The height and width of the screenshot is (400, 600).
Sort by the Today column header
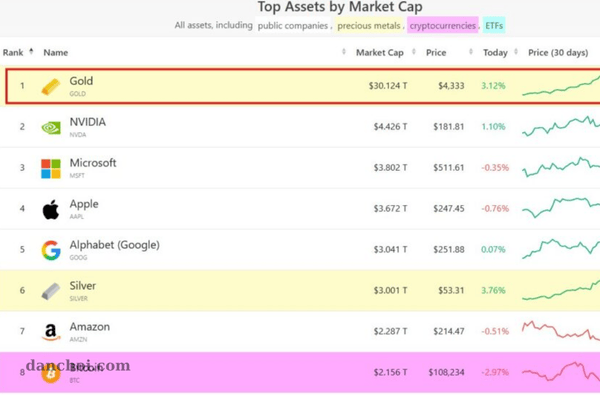[495, 52]
